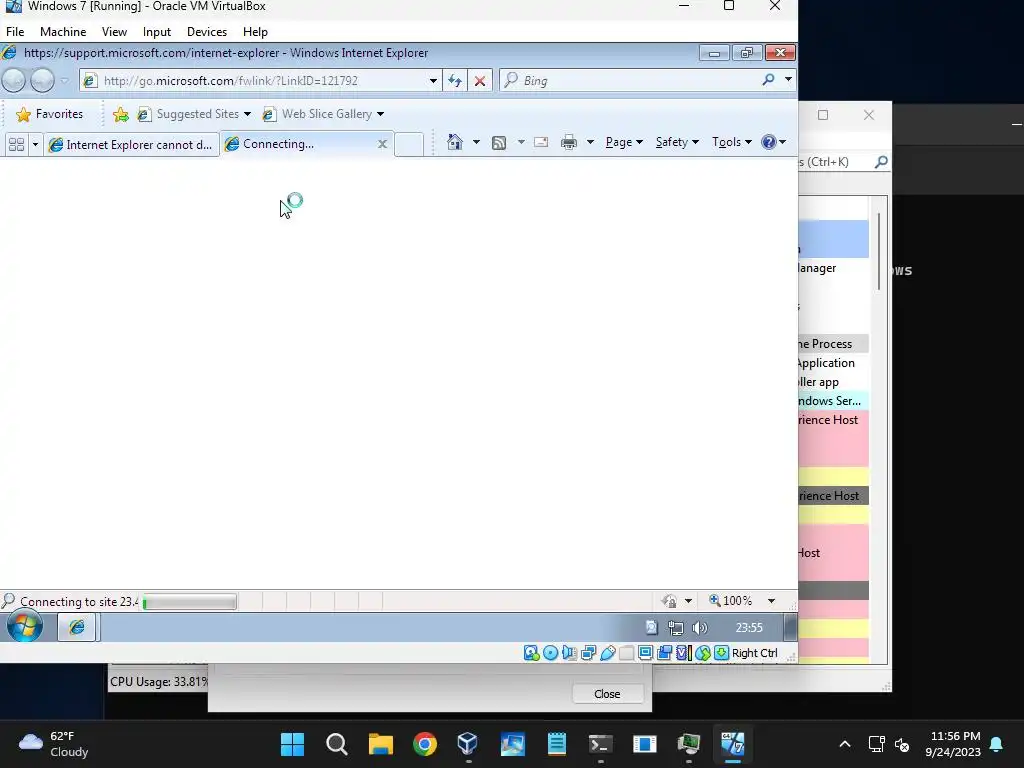1024x768 pixels.
Task: Click the Print icon
Action: pyautogui.click(x=569, y=142)
